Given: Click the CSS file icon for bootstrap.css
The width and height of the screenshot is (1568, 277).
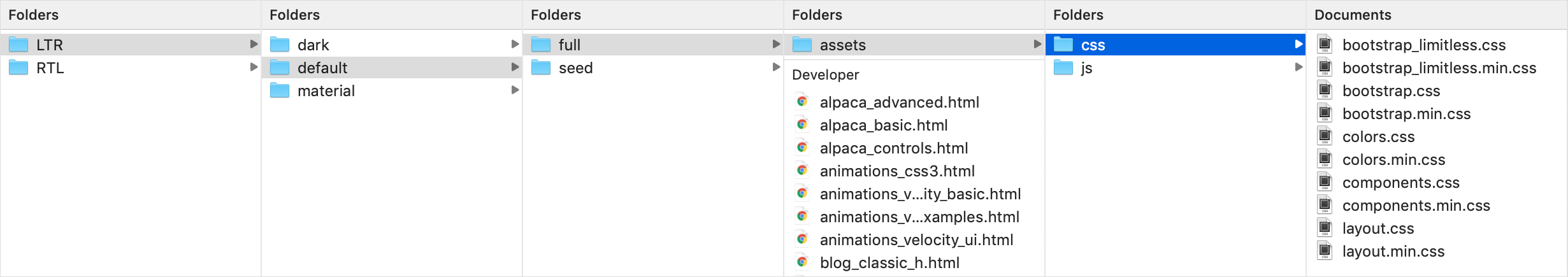Looking at the screenshot, I should click(1325, 90).
